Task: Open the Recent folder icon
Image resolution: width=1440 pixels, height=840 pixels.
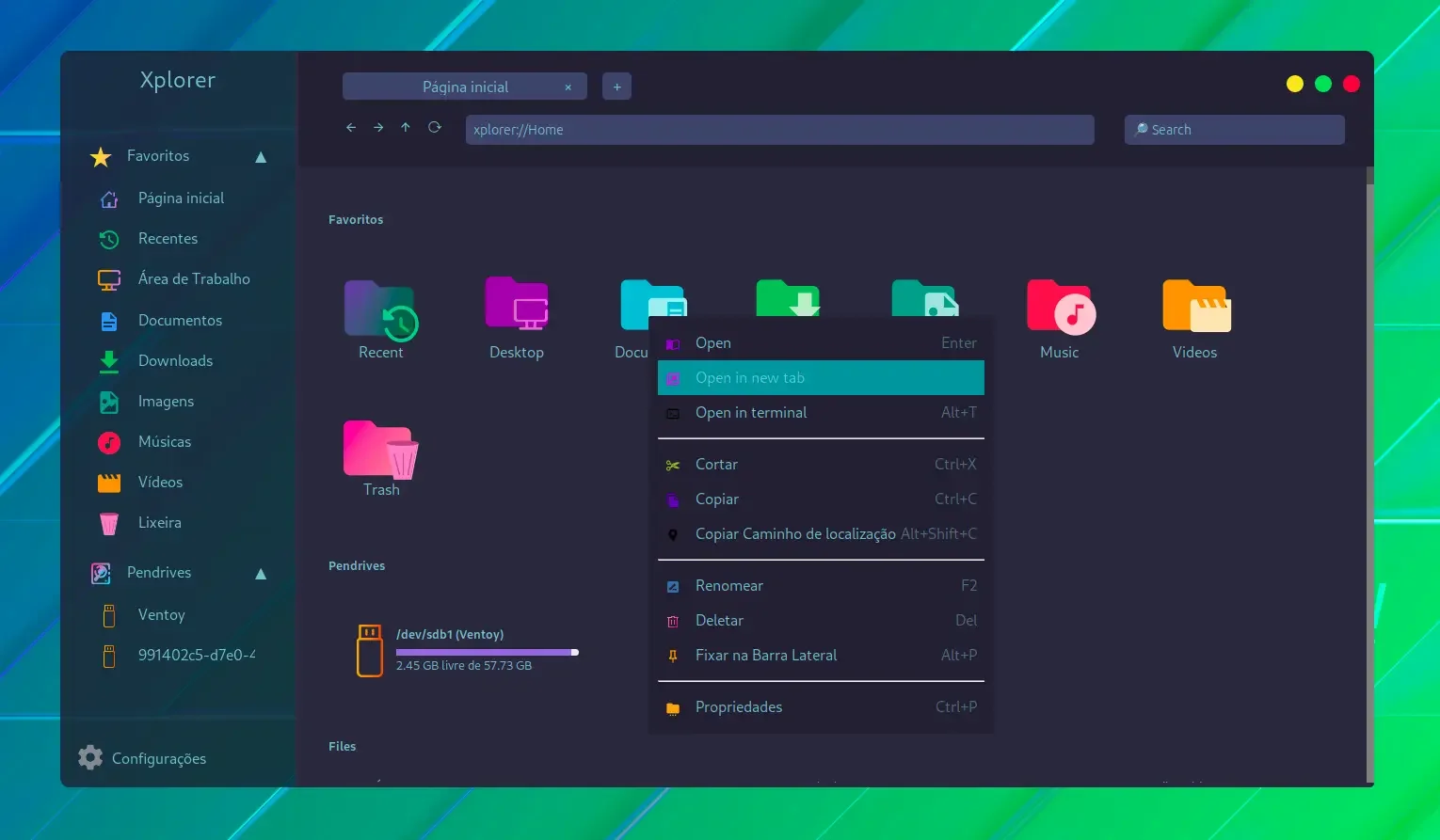Action: (381, 309)
